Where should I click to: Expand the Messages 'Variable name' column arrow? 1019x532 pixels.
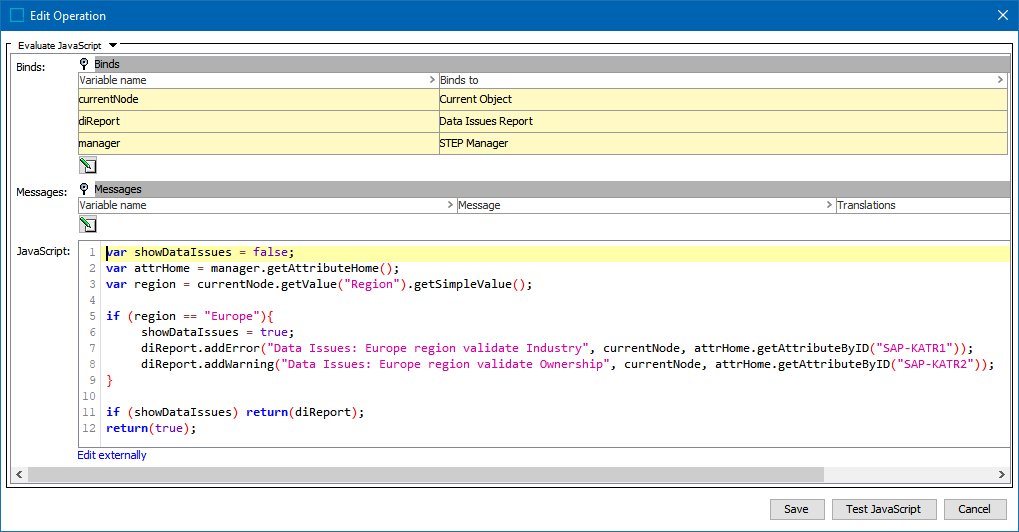click(x=449, y=205)
